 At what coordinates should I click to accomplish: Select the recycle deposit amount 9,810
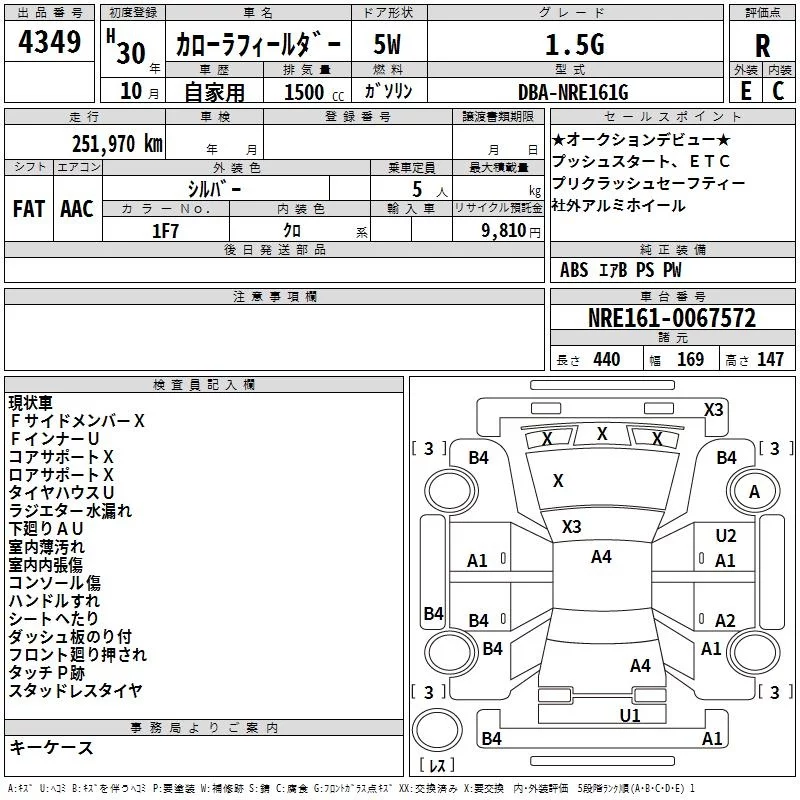click(x=504, y=230)
